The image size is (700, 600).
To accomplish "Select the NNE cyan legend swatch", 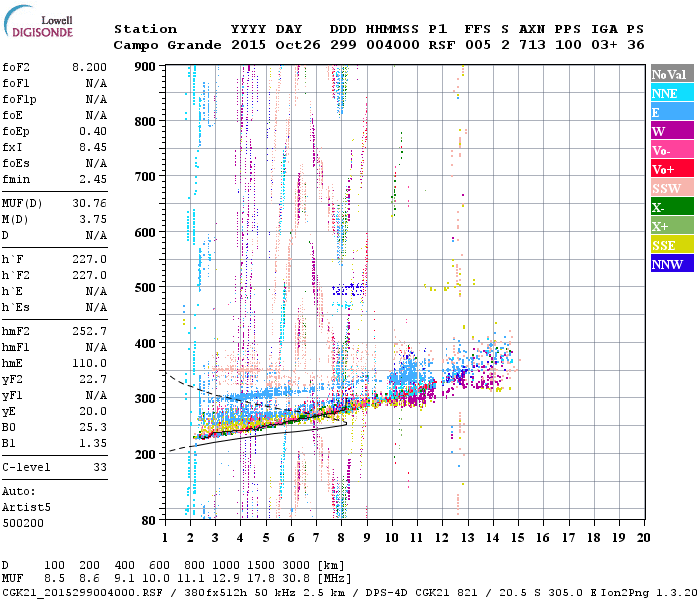I will coord(672,93).
